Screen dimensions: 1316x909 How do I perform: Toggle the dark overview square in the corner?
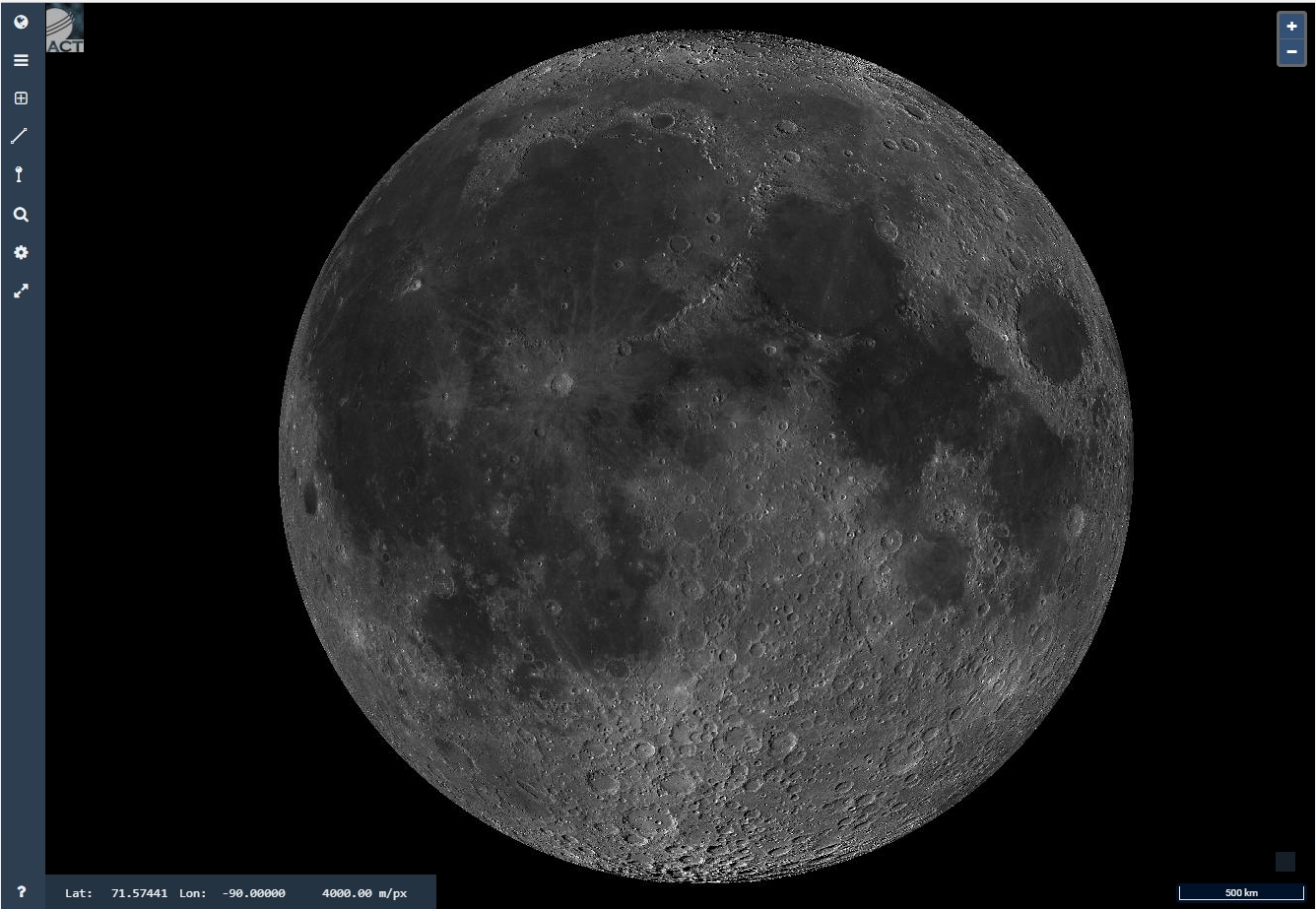click(1285, 862)
